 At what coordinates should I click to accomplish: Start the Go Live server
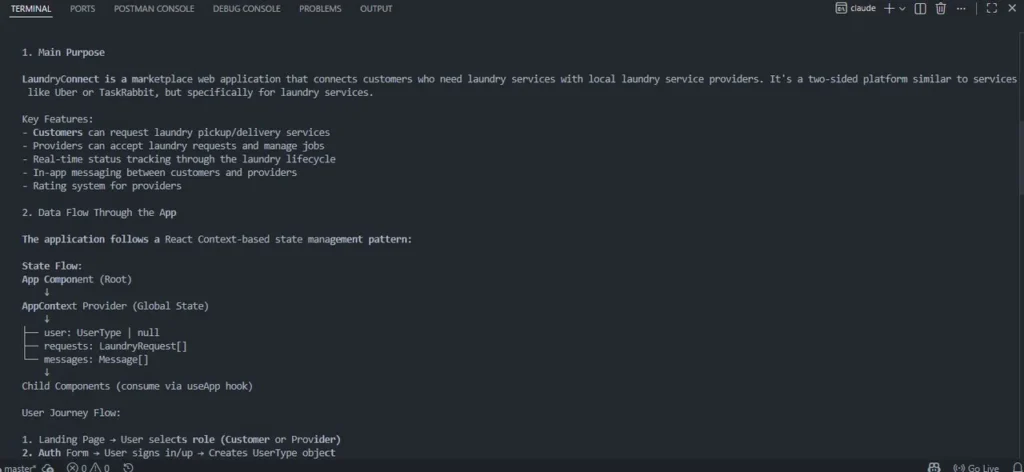point(976,467)
